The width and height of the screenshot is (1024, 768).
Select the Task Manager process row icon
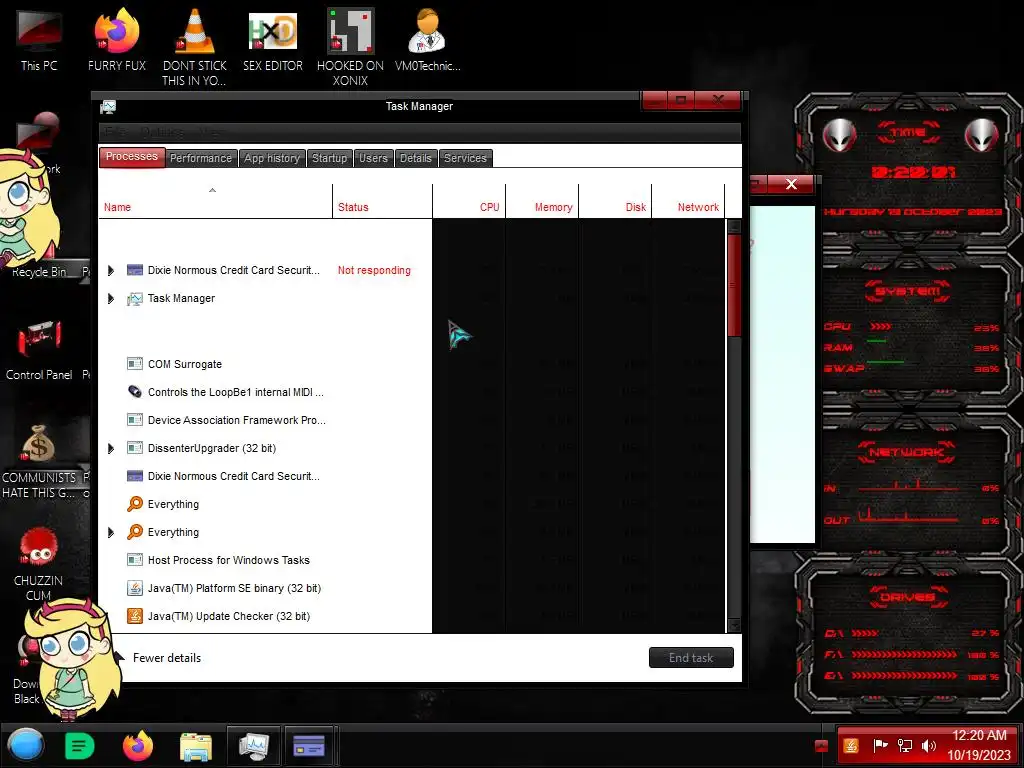135,298
